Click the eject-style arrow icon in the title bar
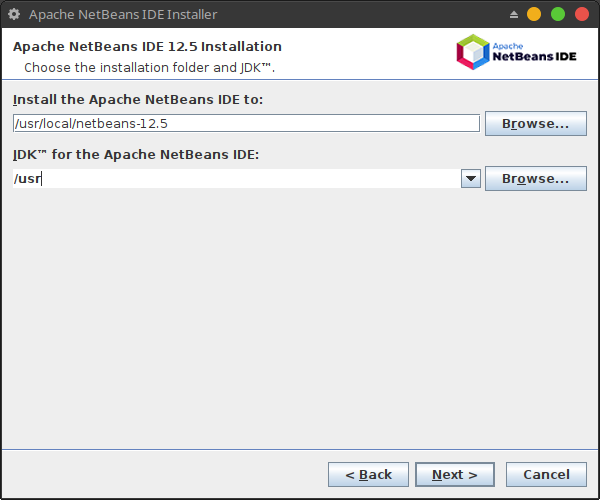This screenshot has width=600, height=500. [x=514, y=15]
